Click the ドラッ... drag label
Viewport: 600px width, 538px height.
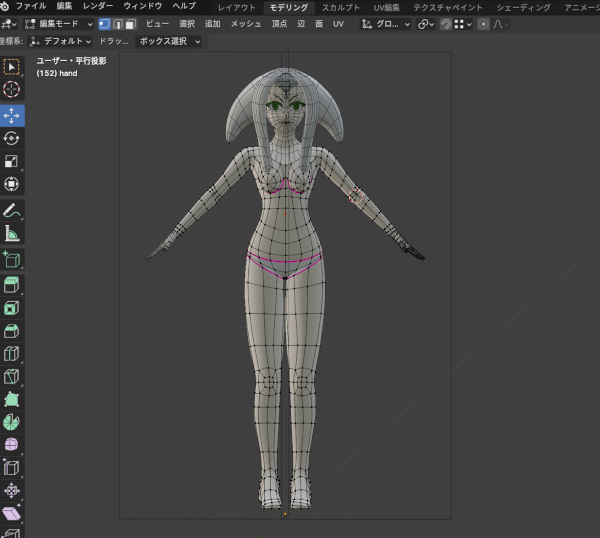(x=114, y=41)
